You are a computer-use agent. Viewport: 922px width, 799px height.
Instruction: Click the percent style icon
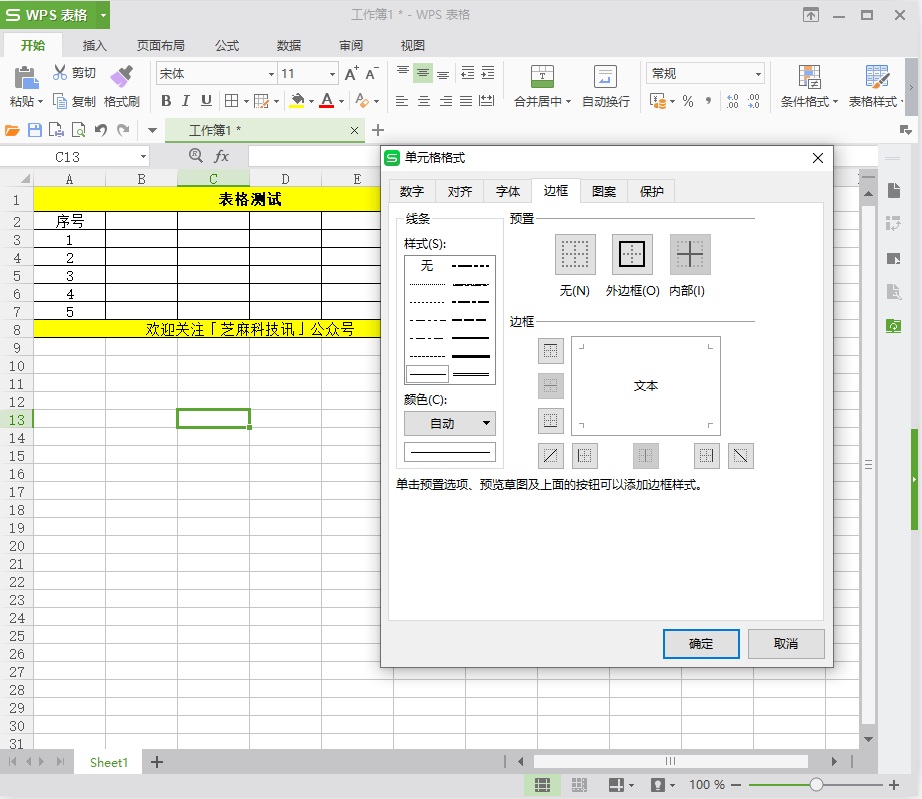(688, 101)
